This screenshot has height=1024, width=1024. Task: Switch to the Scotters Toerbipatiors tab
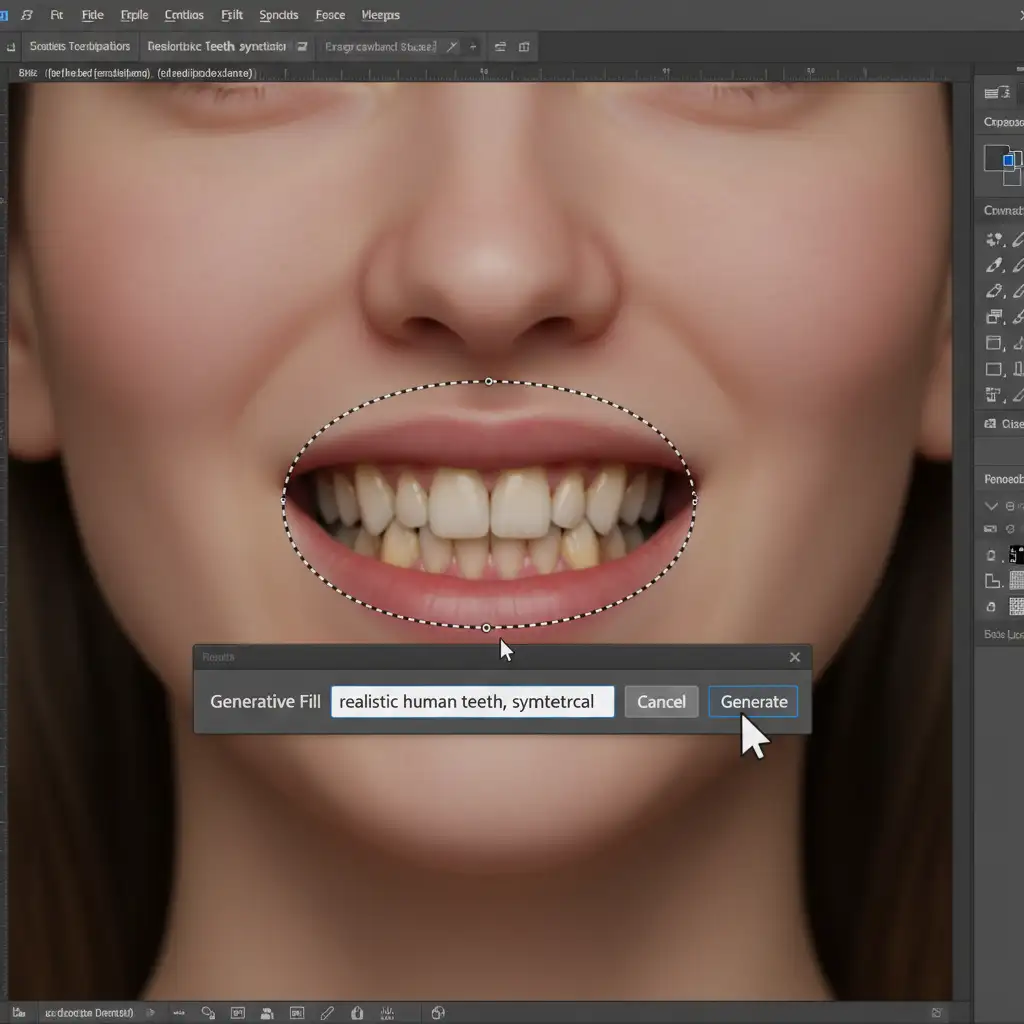click(x=80, y=46)
